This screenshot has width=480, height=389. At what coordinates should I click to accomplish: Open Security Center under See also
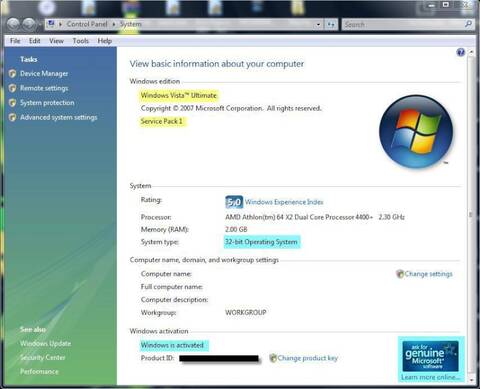[43, 357]
